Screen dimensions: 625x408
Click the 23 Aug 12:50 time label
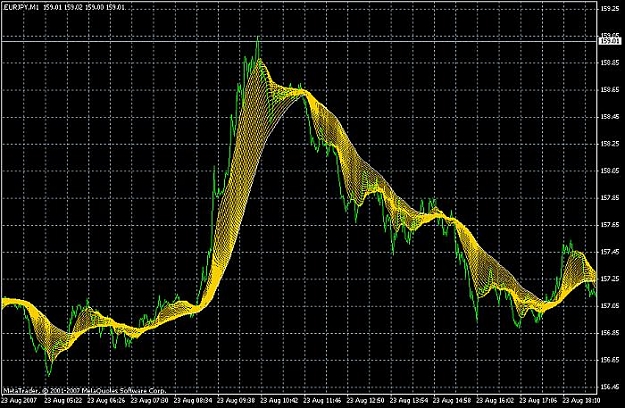pyautogui.click(x=366, y=400)
